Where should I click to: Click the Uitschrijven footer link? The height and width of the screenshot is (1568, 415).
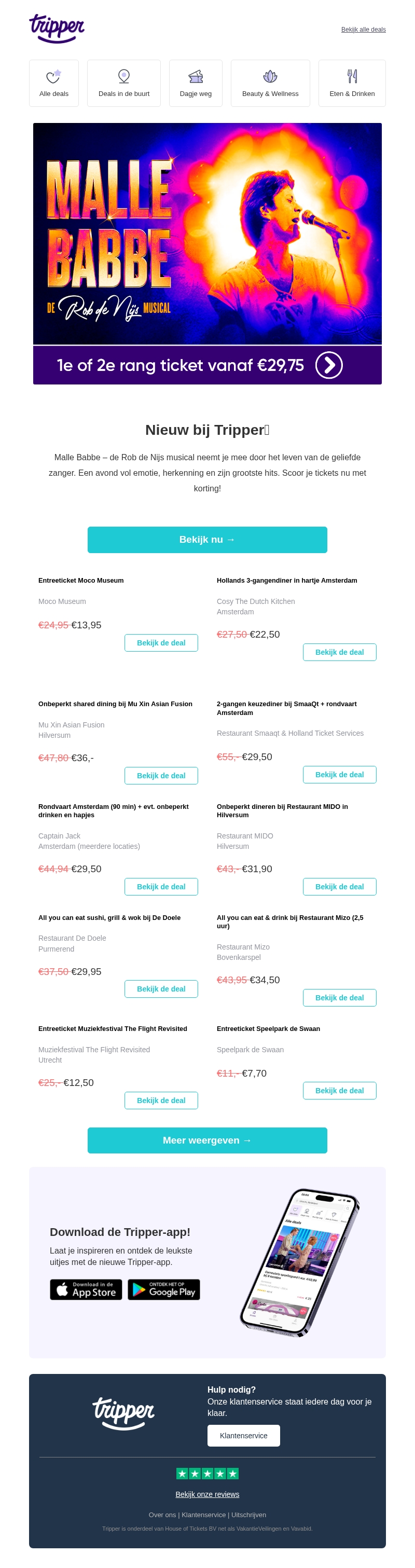[248, 1515]
